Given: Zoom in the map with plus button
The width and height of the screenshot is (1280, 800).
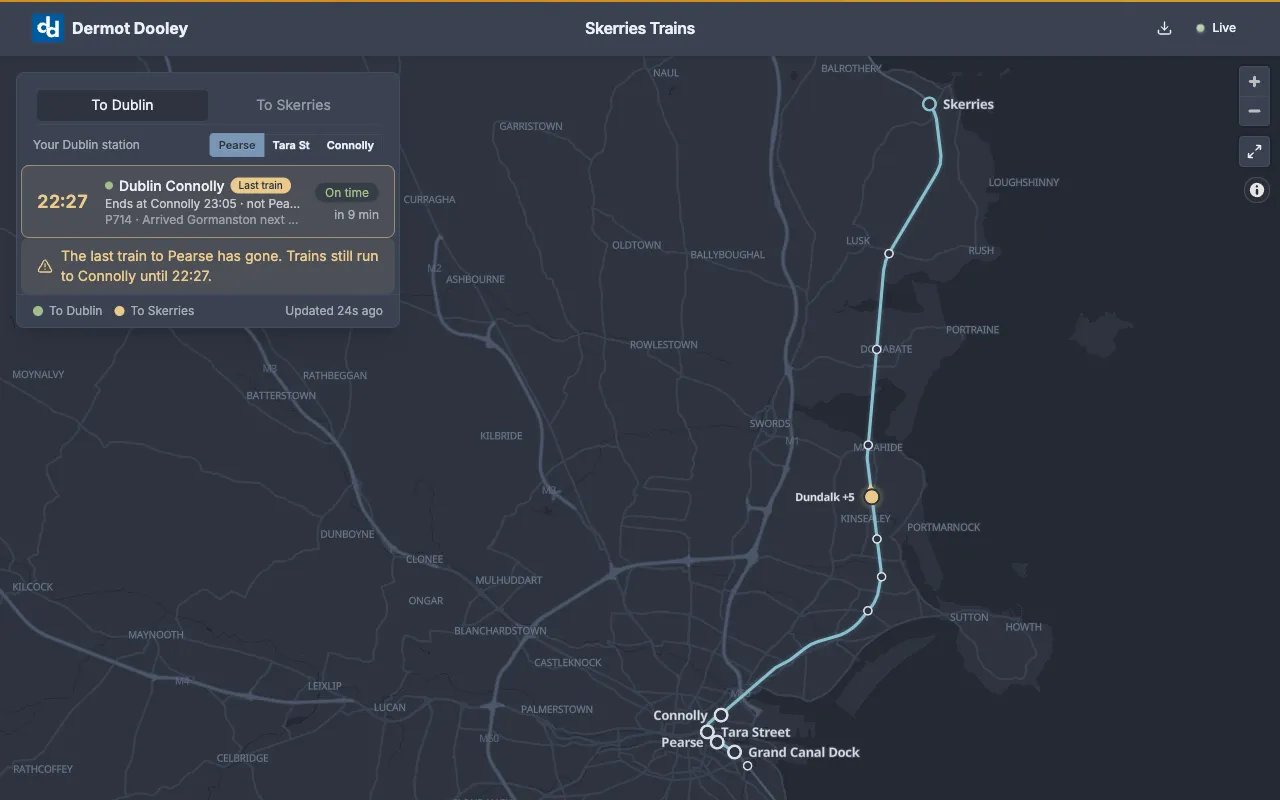Looking at the screenshot, I should click(1254, 82).
